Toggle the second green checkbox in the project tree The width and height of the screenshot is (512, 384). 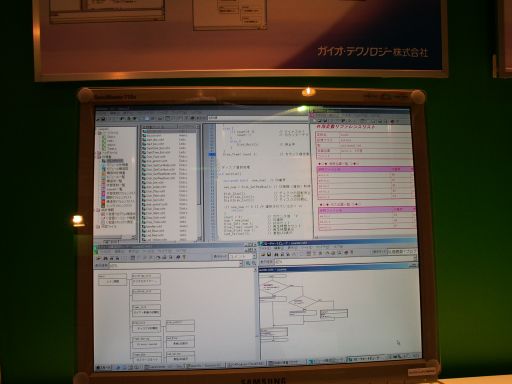[x=104, y=141]
